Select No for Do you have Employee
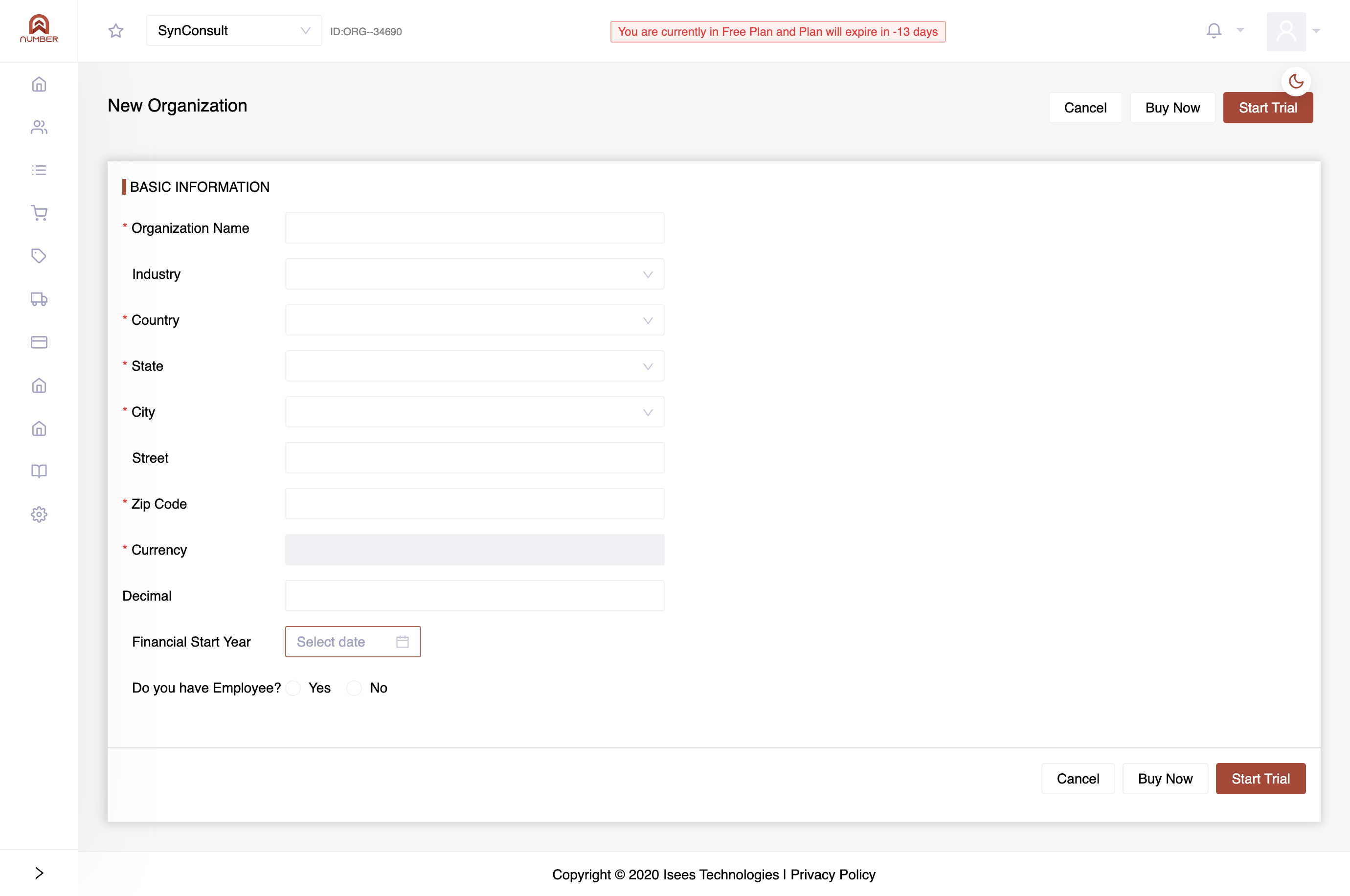 pyautogui.click(x=354, y=688)
